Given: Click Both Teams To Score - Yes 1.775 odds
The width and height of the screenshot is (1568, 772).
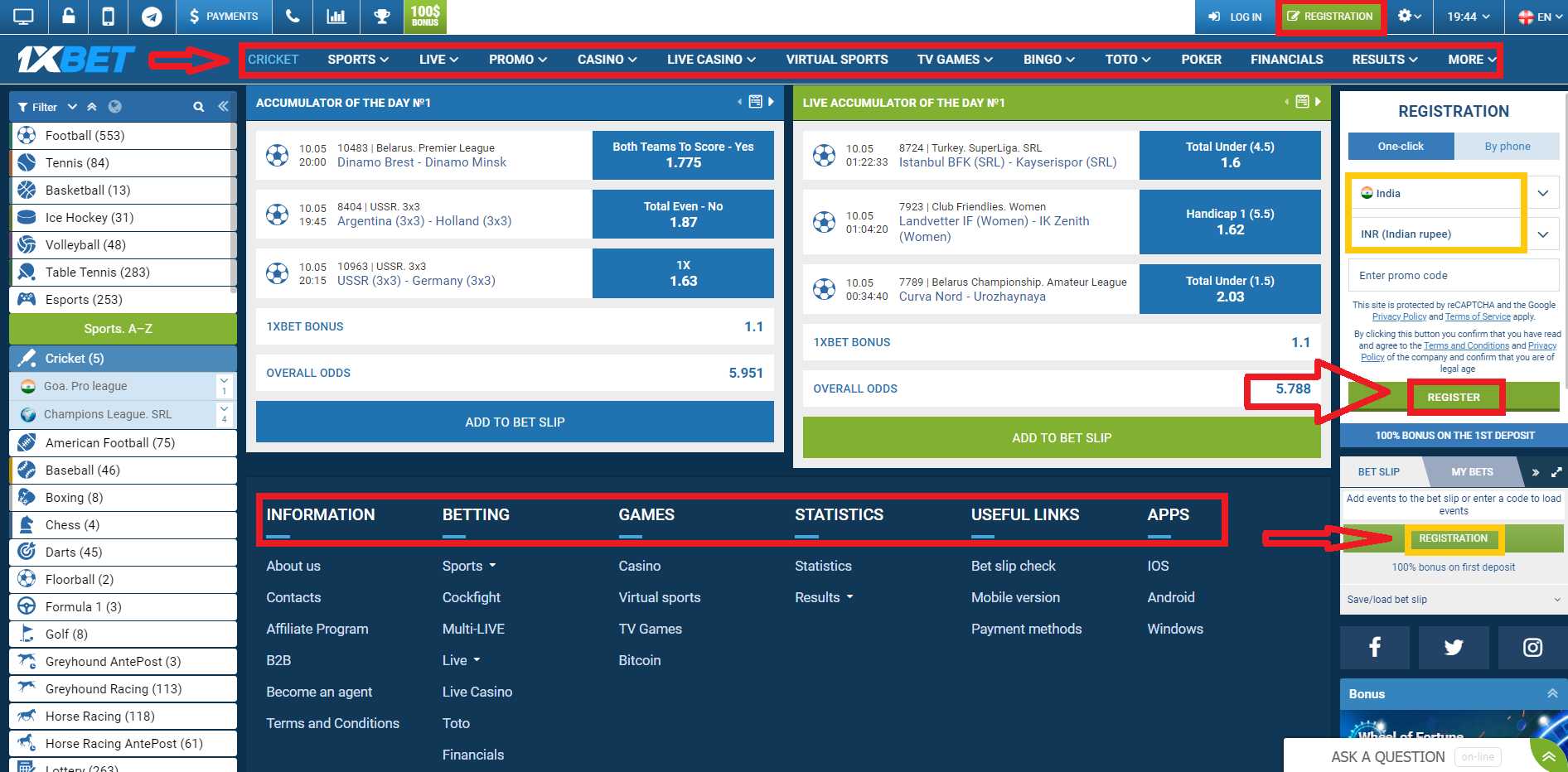Looking at the screenshot, I should 683,155.
